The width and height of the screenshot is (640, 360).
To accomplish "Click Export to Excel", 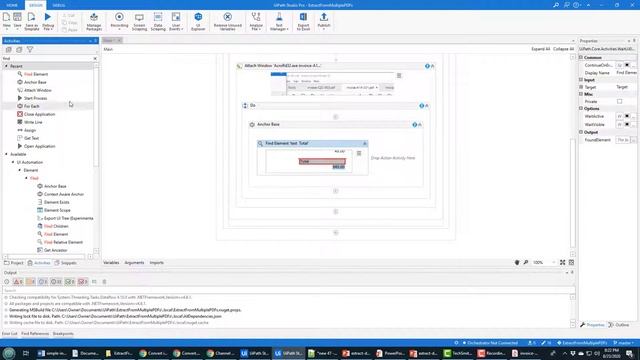I will click(x=303, y=21).
